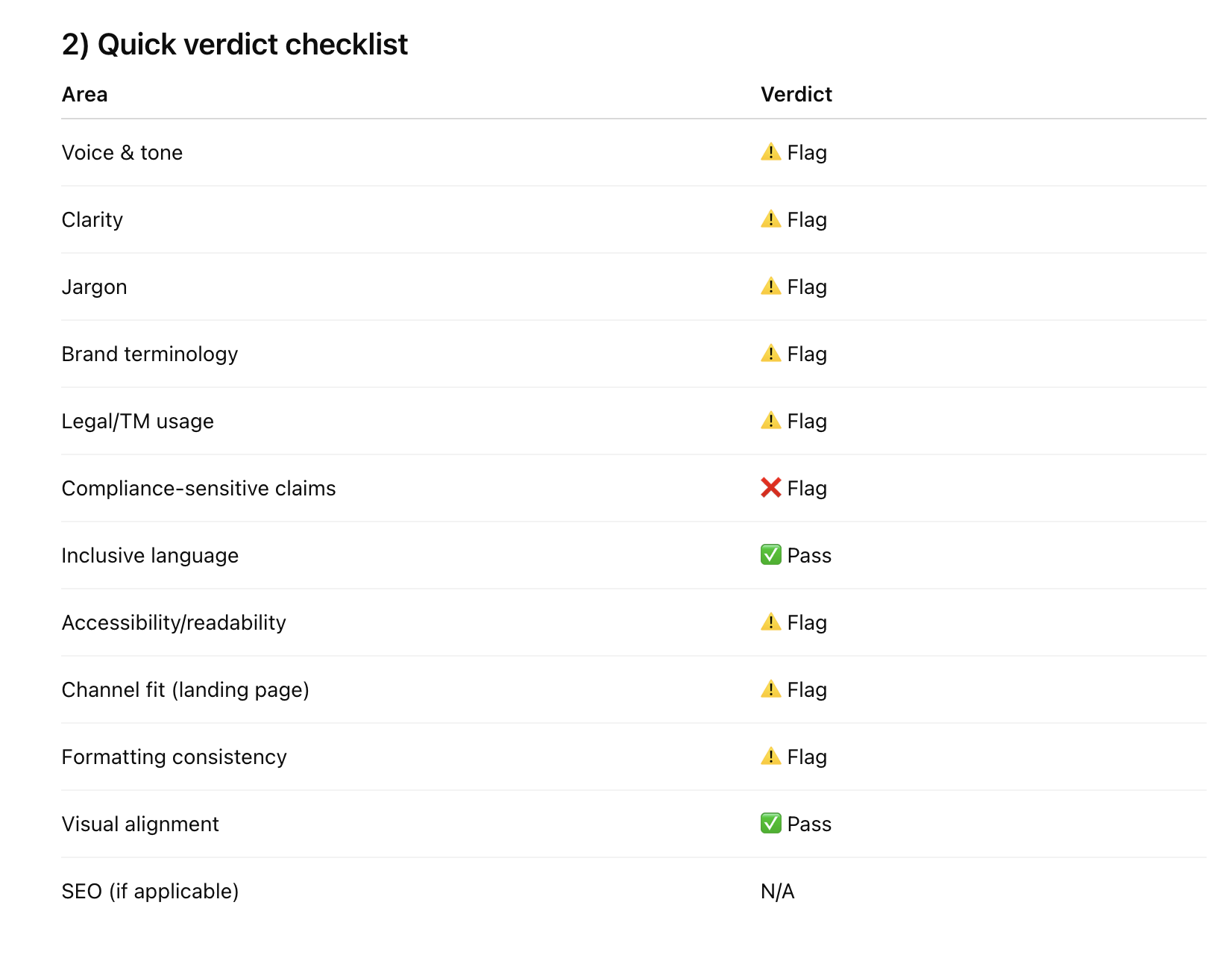Click the warning icon for Brand terminology

[770, 354]
